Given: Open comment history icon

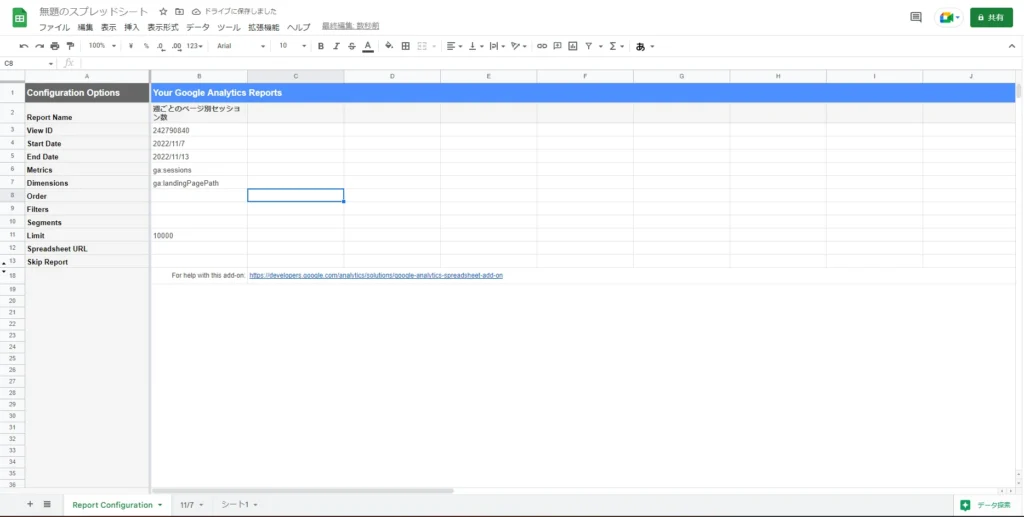Looking at the screenshot, I should (916, 18).
